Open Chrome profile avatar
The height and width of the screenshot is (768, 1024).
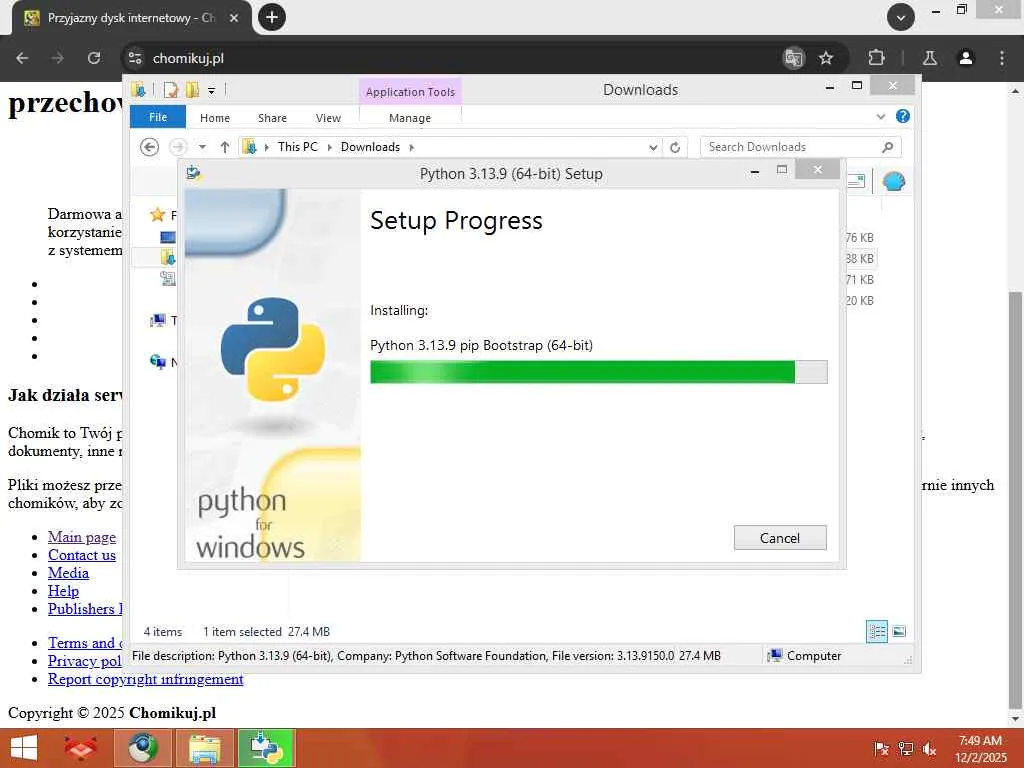coord(966,58)
